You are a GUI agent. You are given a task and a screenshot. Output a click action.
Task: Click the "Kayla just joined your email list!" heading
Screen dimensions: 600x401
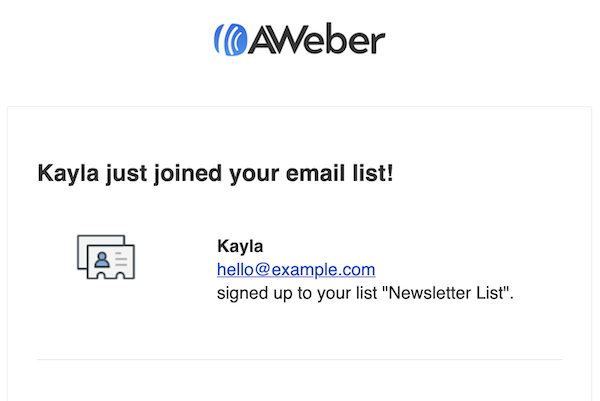click(215, 173)
